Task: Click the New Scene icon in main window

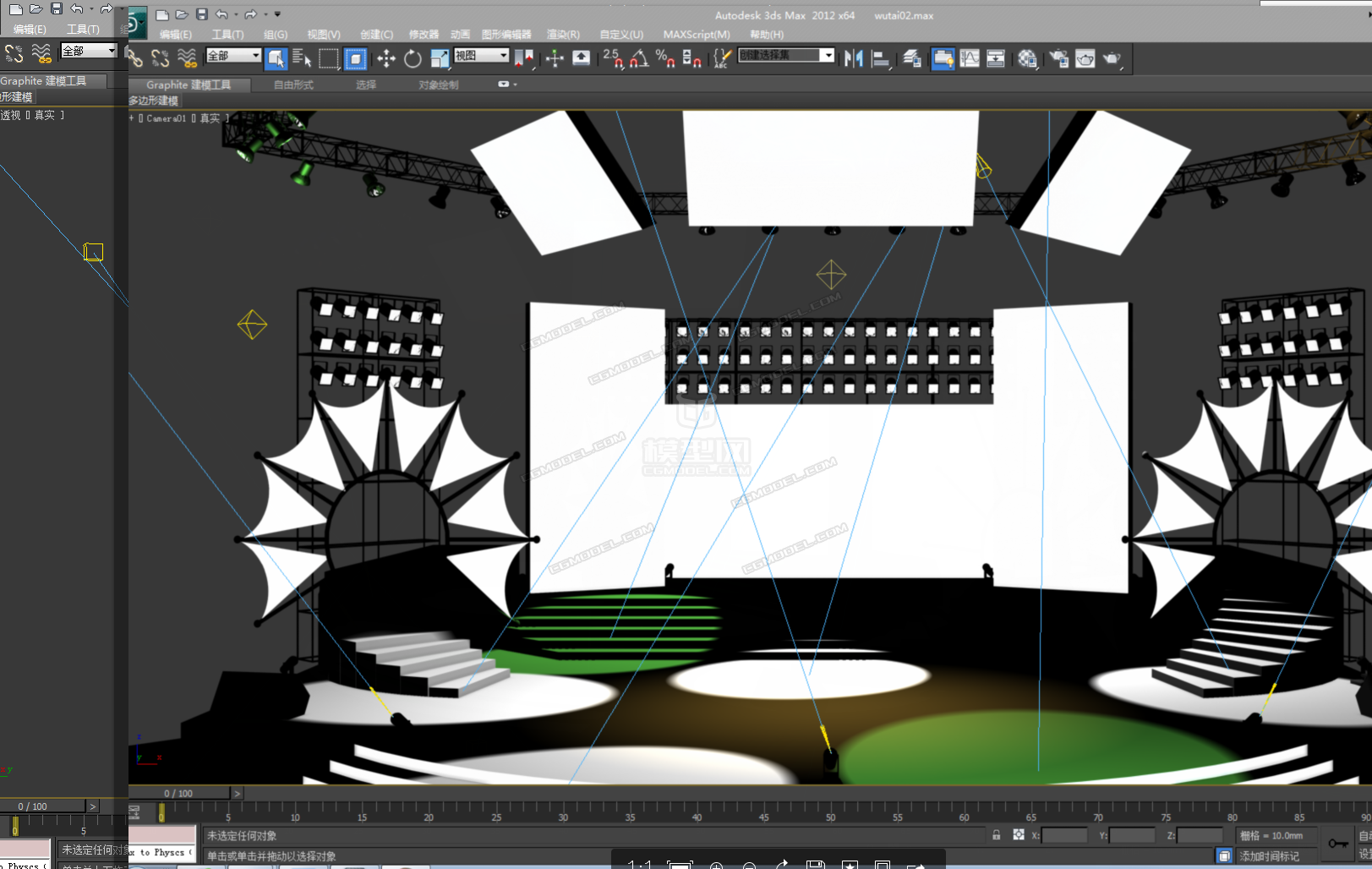Action: (162, 14)
